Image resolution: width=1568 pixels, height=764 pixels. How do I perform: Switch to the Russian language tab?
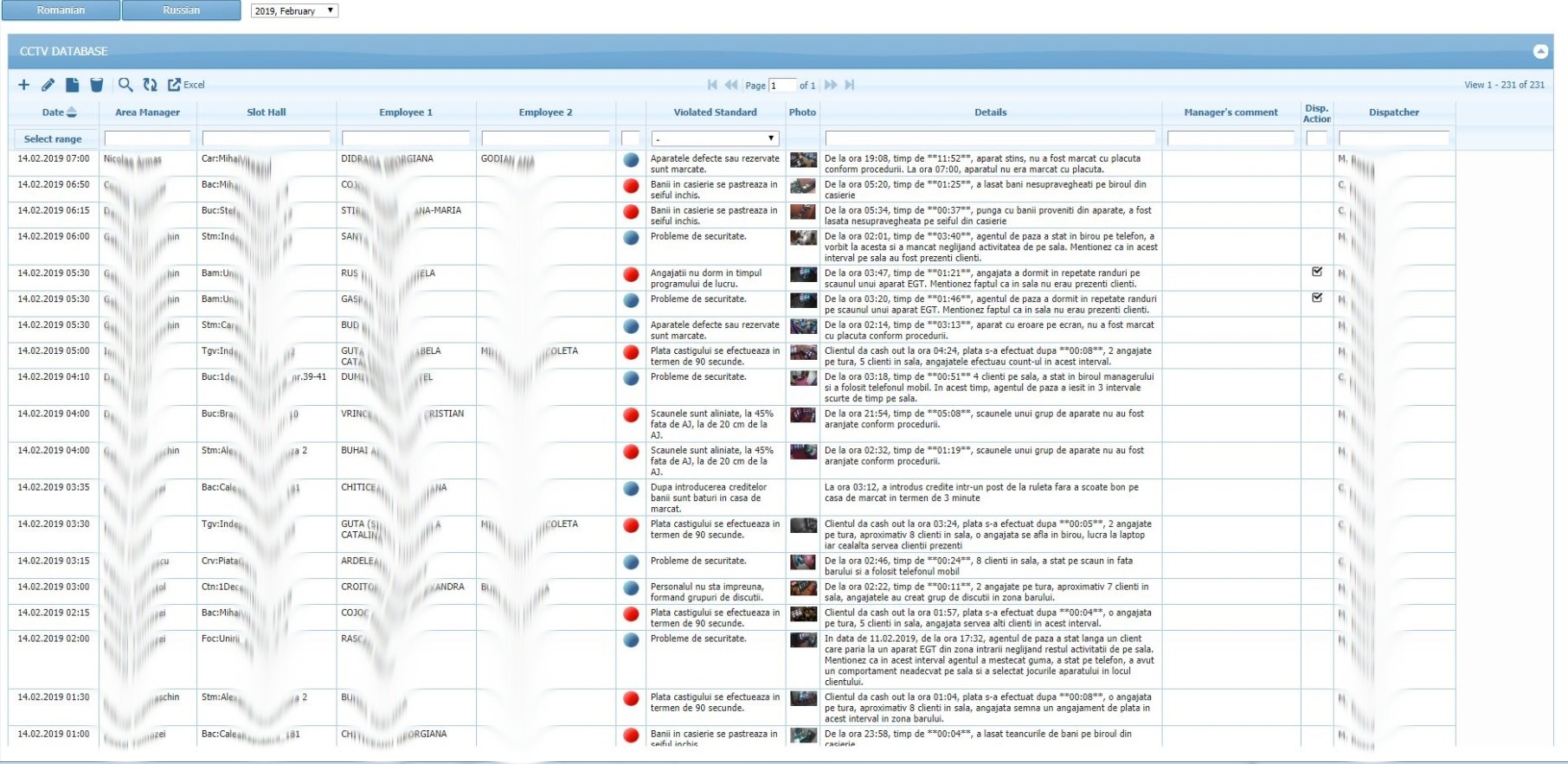click(181, 10)
